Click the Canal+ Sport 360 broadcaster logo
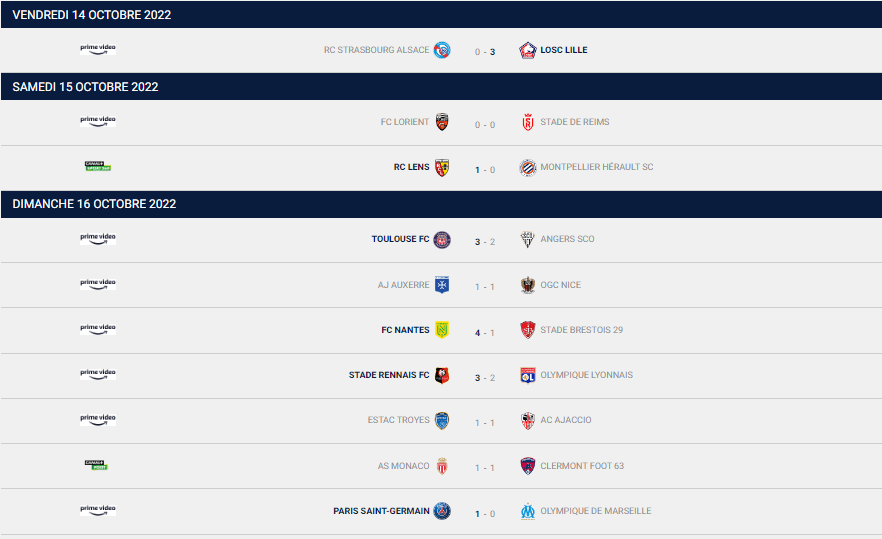This screenshot has height=539, width=882. pos(97,166)
